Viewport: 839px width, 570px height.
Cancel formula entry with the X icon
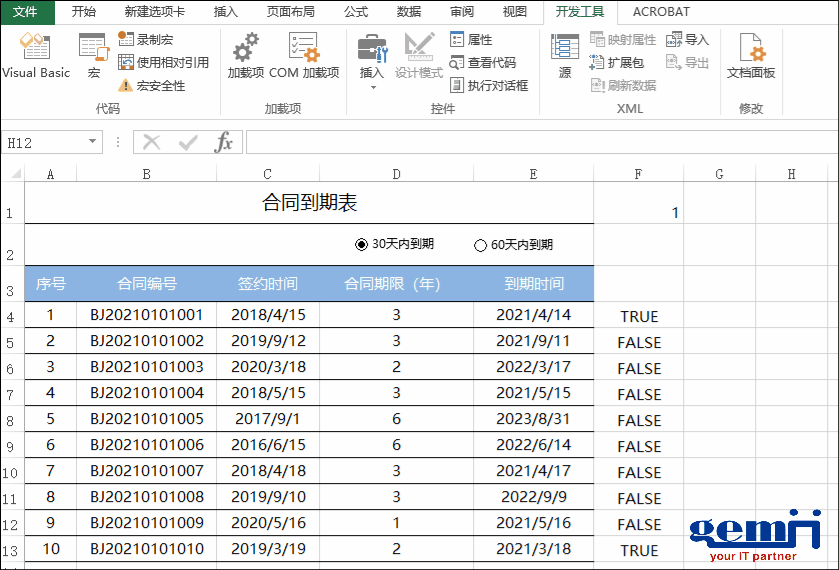[x=152, y=142]
